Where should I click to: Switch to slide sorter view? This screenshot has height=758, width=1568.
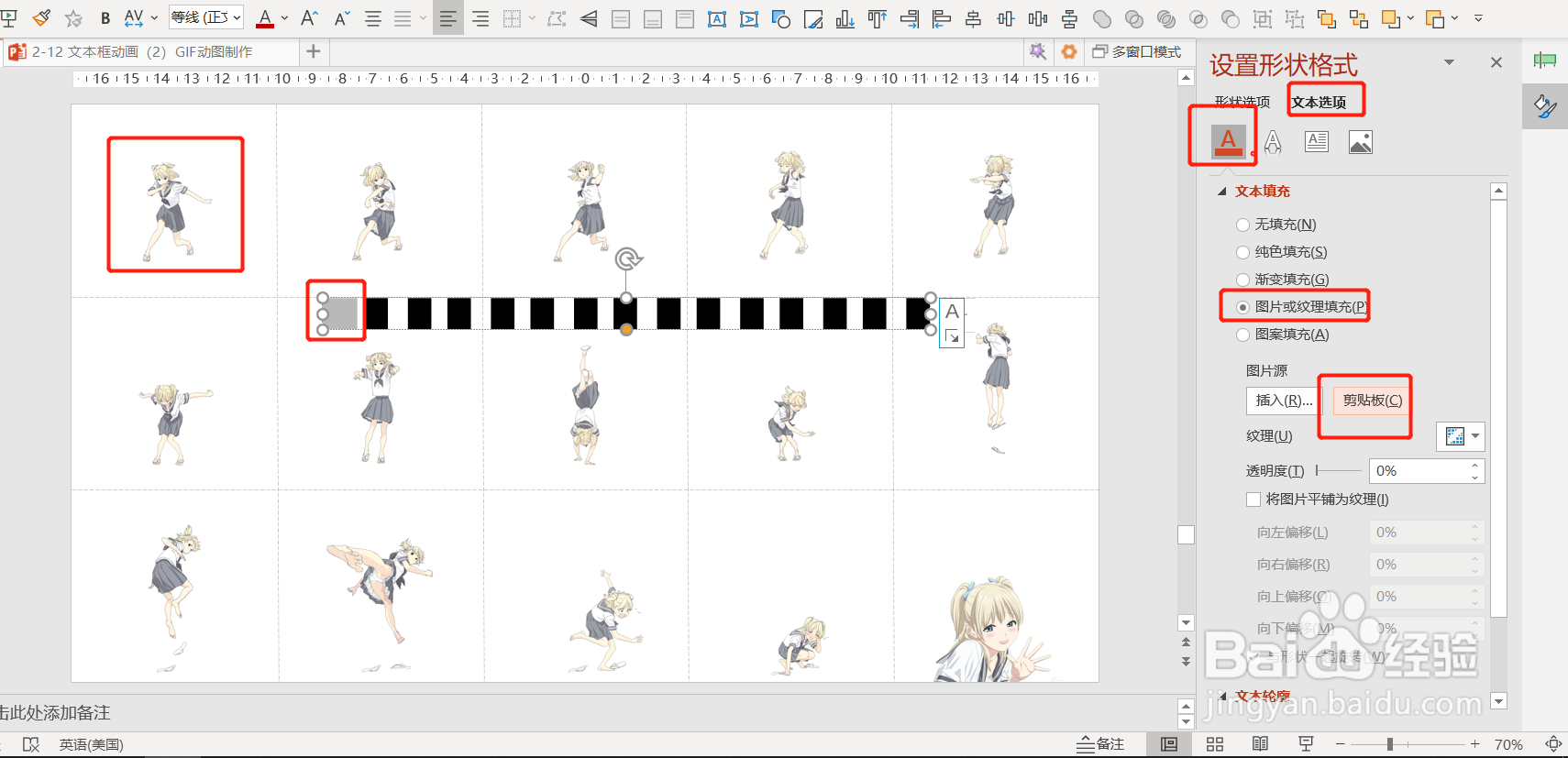[1215, 744]
